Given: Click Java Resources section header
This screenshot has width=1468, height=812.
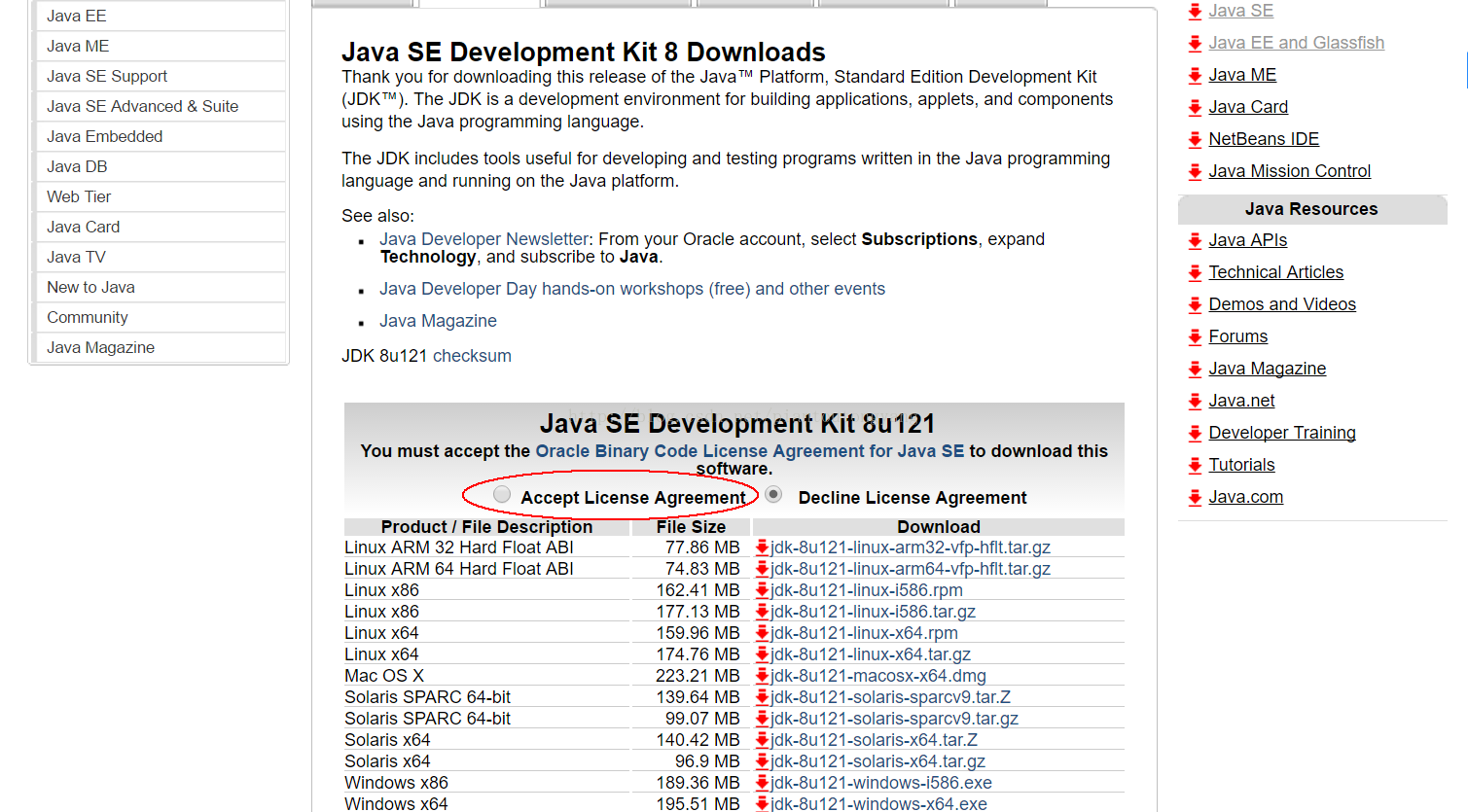Looking at the screenshot, I should [x=1311, y=209].
